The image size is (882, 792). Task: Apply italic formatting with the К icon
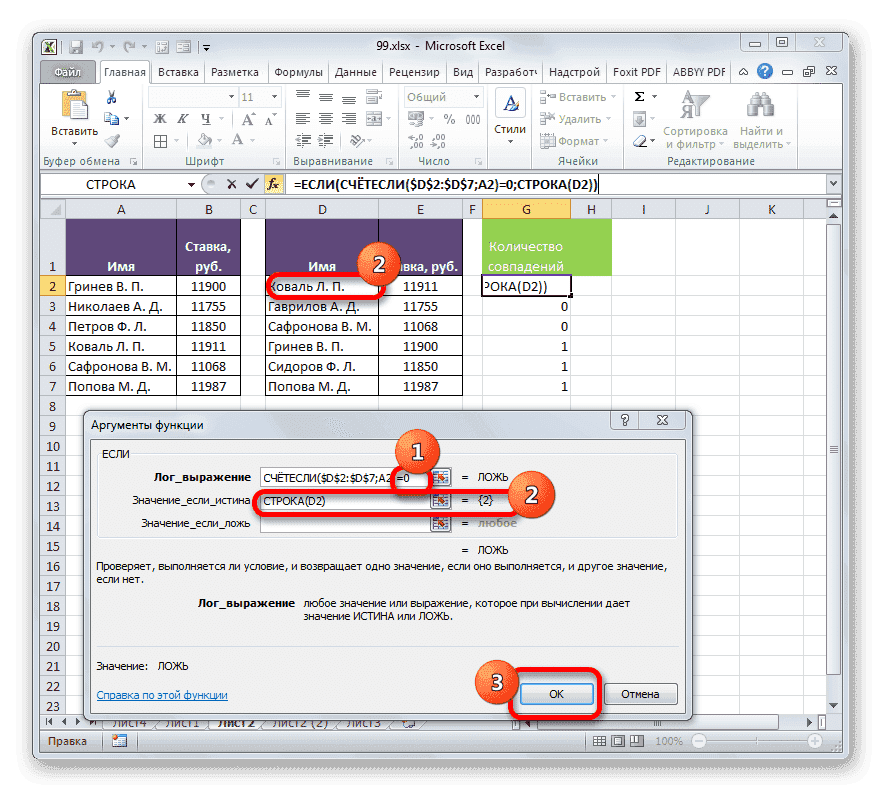(x=182, y=118)
